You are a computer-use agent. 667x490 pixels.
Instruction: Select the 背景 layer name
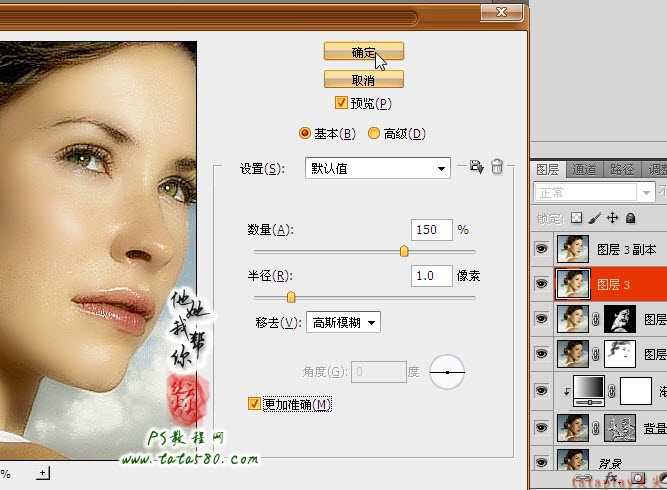pyautogui.click(x=610, y=463)
